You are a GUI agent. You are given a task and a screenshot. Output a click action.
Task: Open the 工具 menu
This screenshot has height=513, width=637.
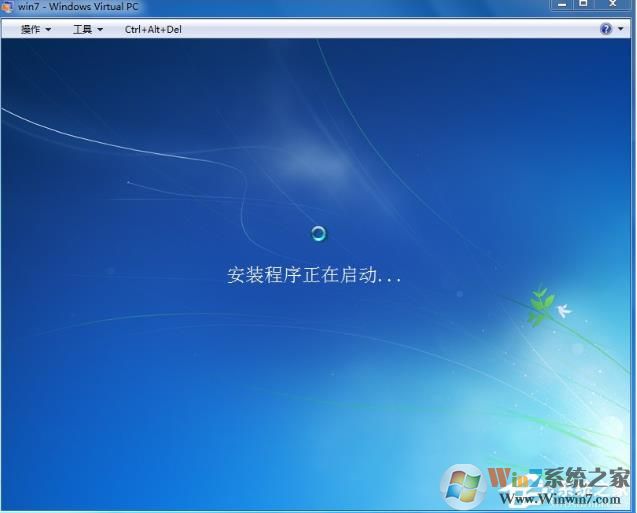[88, 30]
